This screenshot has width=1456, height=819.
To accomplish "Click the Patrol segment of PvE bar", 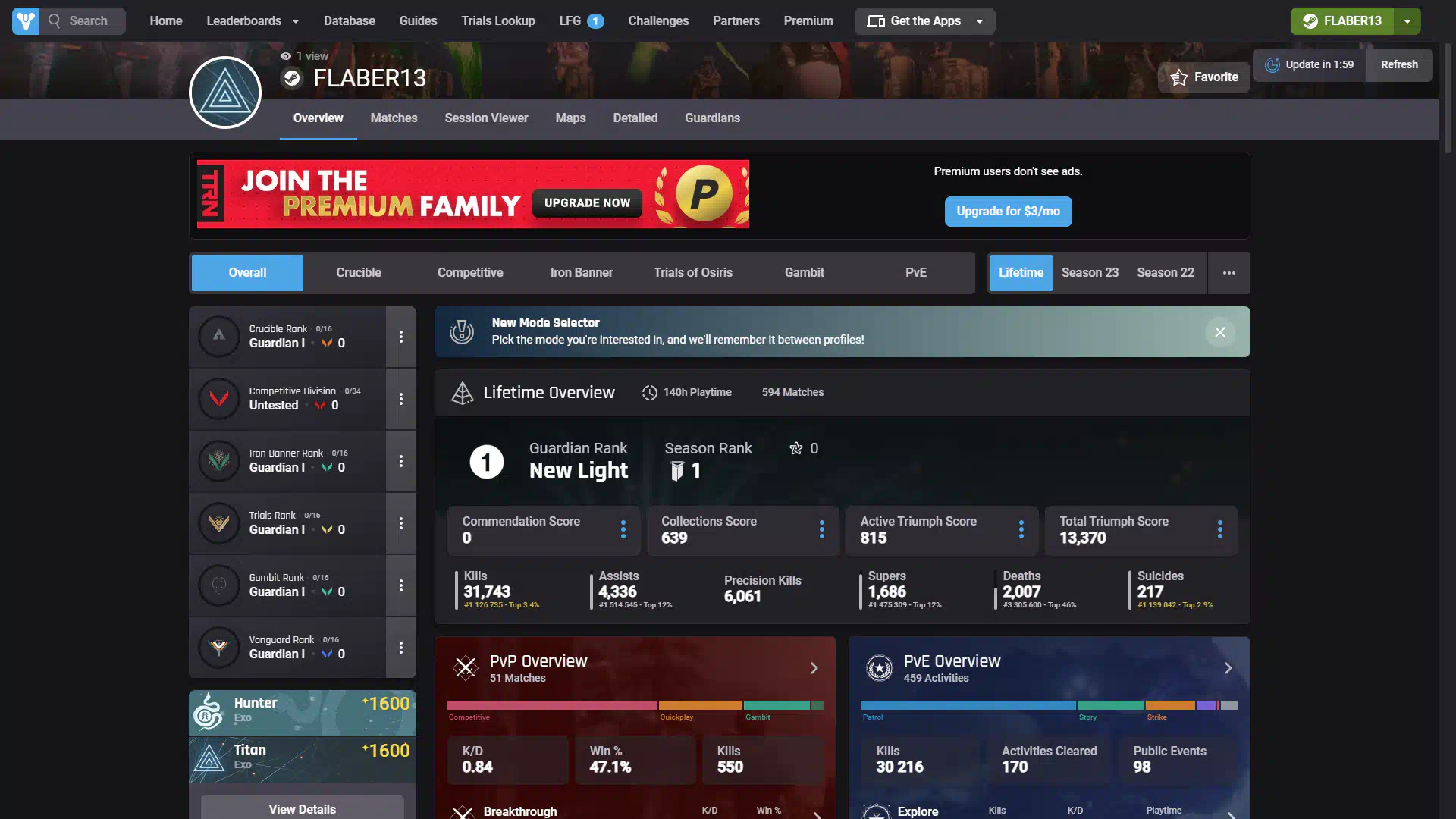I will coord(968,705).
